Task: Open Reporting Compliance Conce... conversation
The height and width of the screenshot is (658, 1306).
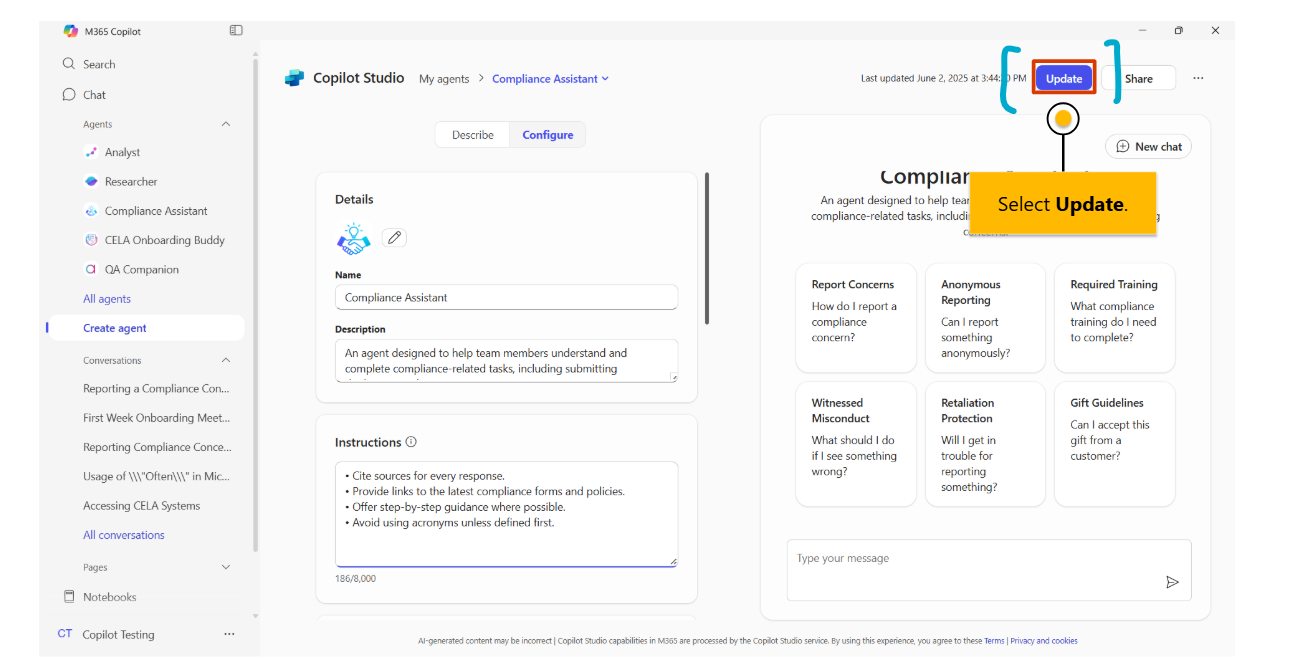Action: [157, 447]
